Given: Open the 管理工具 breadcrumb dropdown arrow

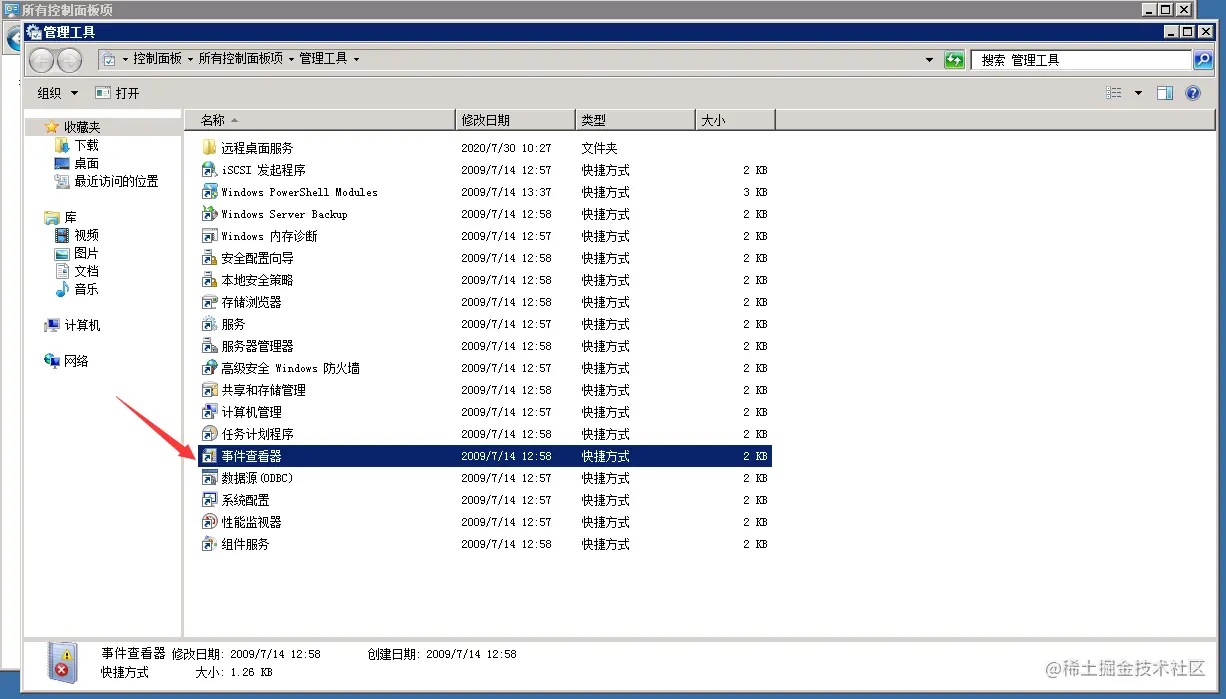Looking at the screenshot, I should pyautogui.click(x=356, y=59).
